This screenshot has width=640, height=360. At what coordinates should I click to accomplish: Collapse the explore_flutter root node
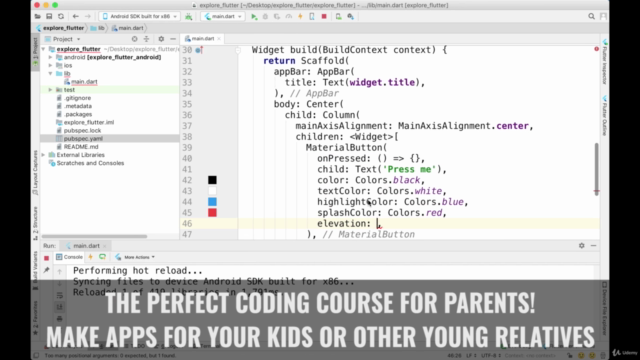pyautogui.click(x=43, y=49)
